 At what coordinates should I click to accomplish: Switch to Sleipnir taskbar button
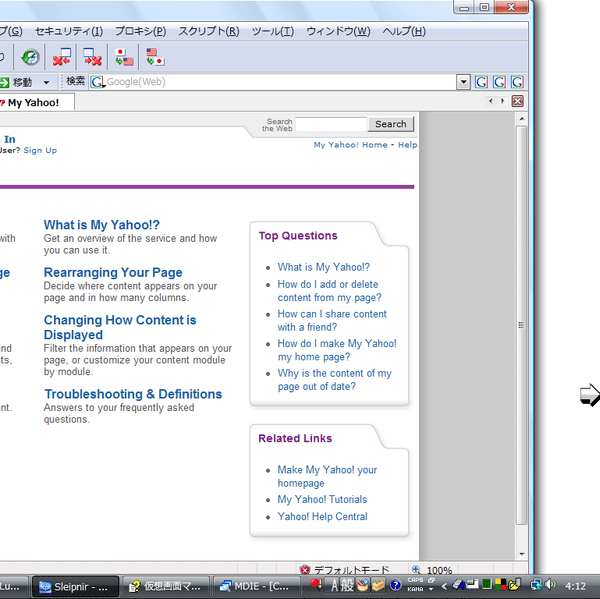(x=75, y=586)
